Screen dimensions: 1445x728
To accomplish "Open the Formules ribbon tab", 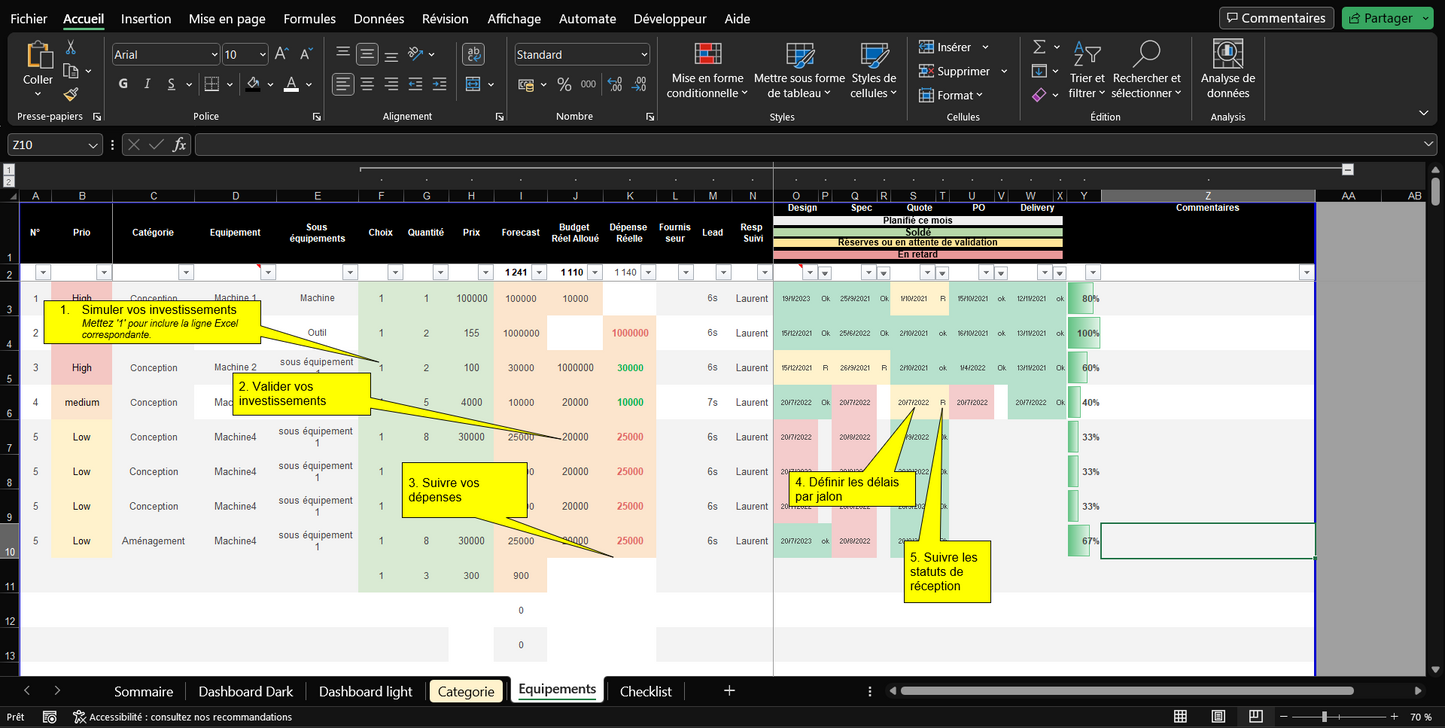I will [309, 19].
